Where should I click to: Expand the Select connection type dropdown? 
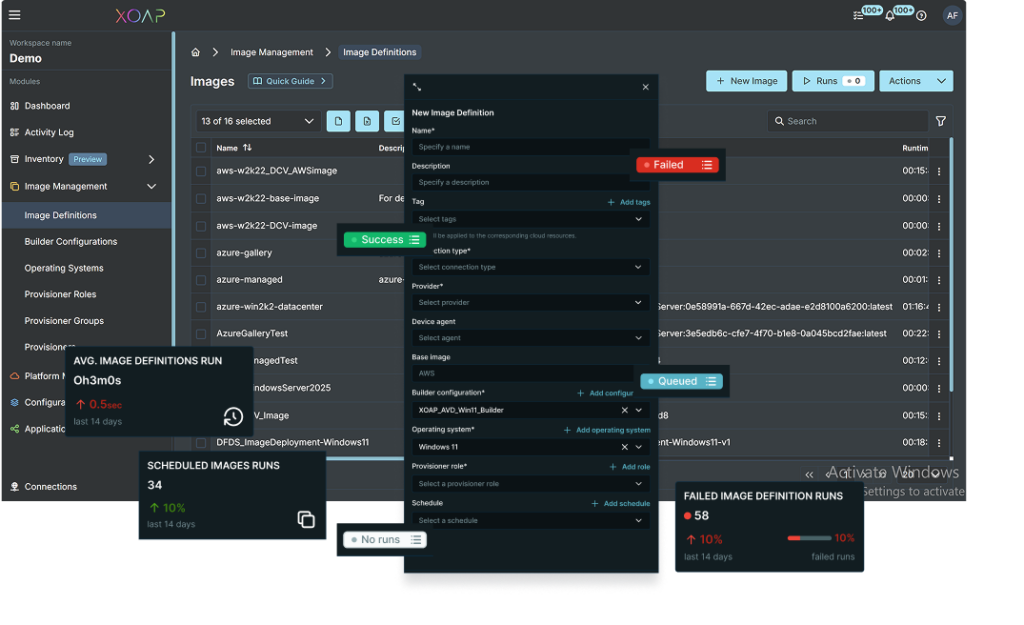pyautogui.click(x=531, y=267)
